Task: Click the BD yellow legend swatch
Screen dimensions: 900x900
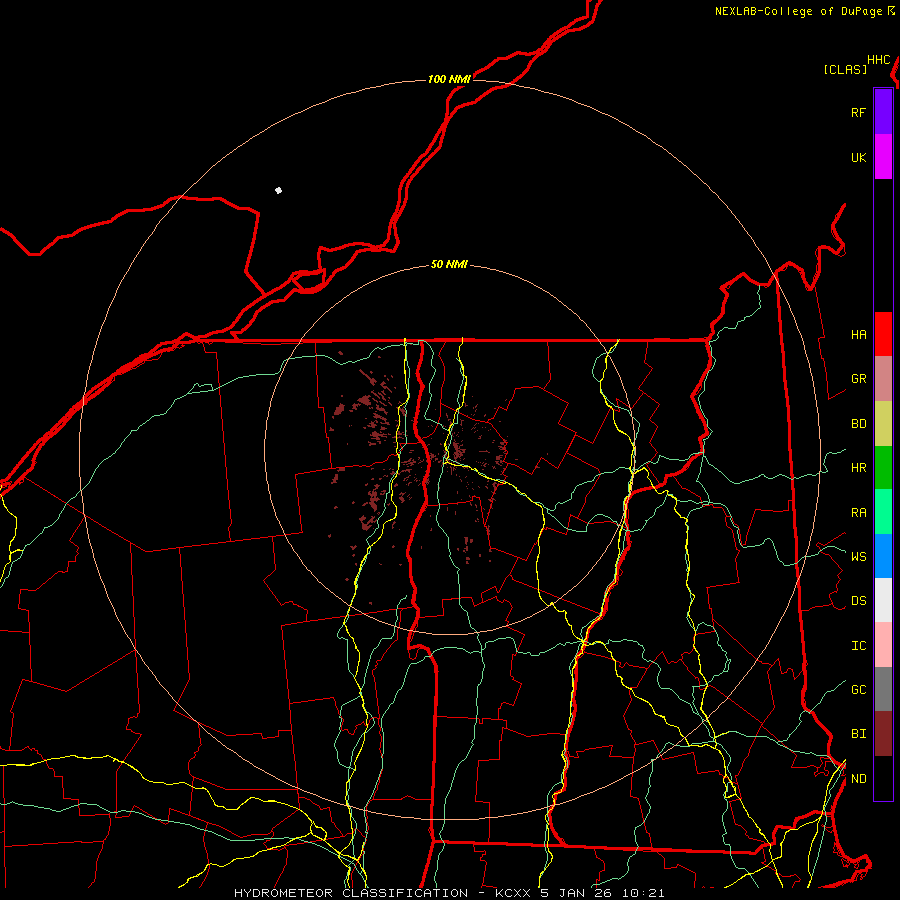Action: (883, 424)
